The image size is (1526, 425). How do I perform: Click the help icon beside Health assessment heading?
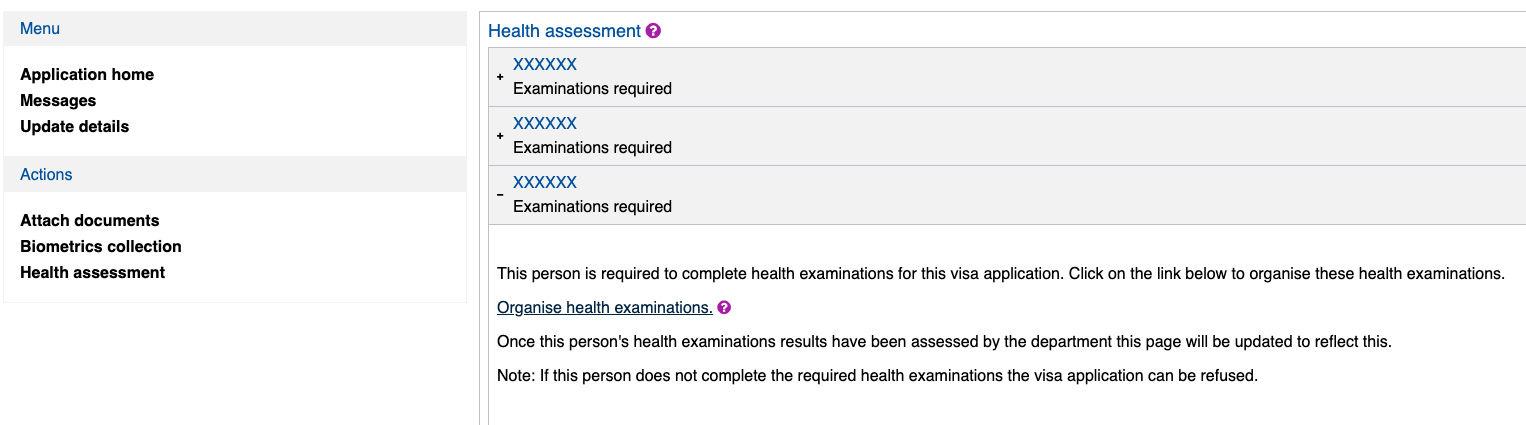[x=653, y=31]
